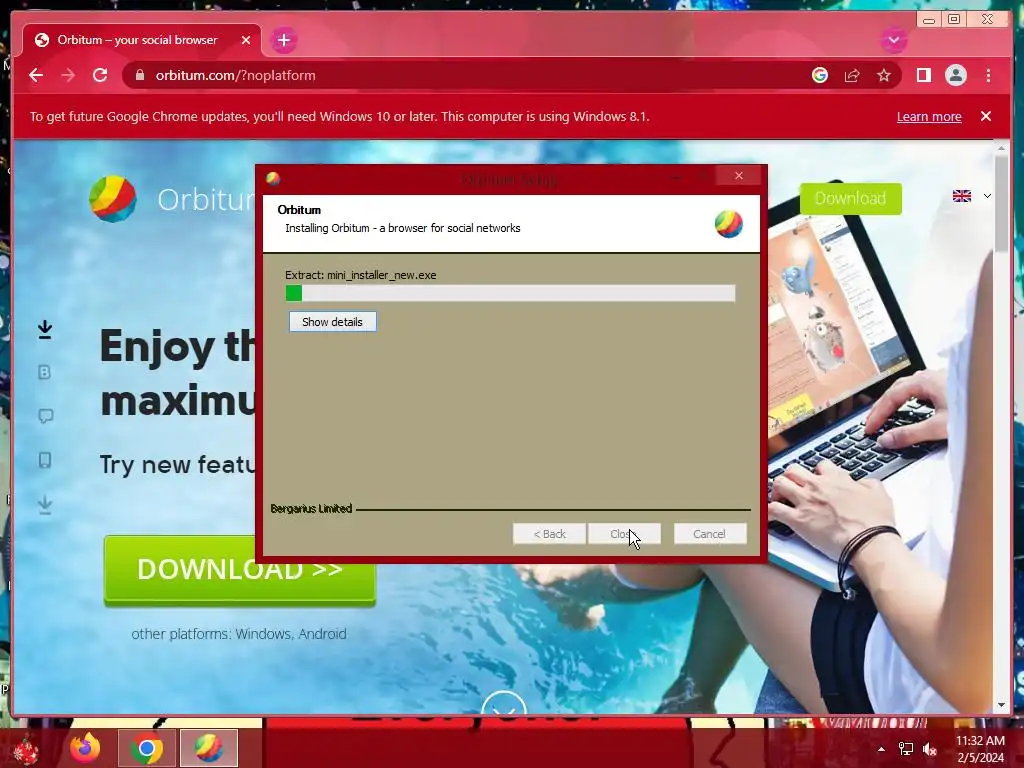Click the address bar URL field
This screenshot has height=768, width=1024.
[470, 75]
